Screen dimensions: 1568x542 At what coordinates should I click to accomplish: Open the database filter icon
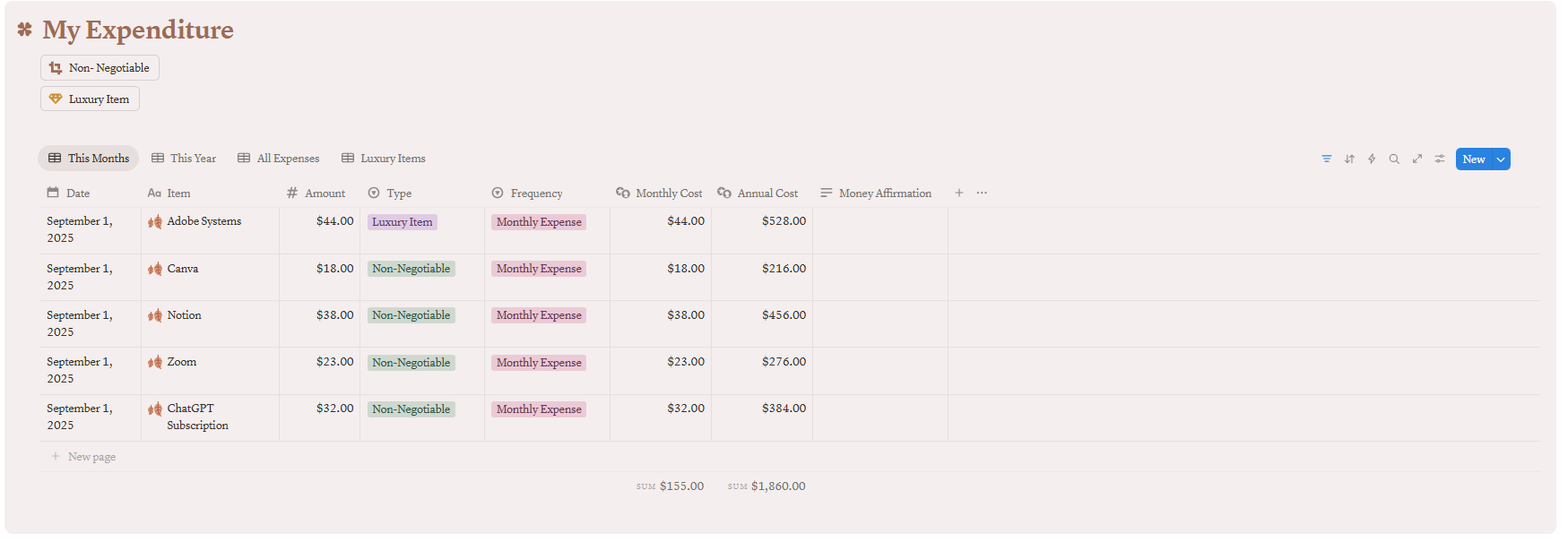pyautogui.click(x=1326, y=159)
